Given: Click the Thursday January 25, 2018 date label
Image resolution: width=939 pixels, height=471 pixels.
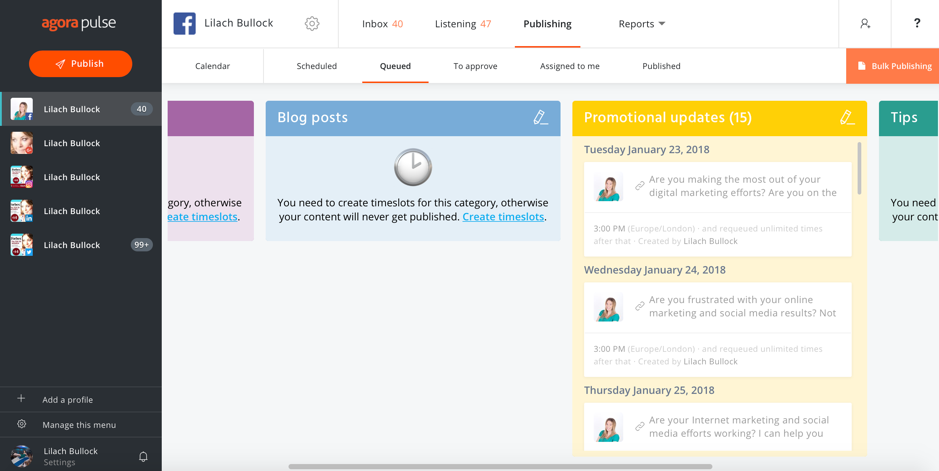Looking at the screenshot, I should click(x=649, y=390).
